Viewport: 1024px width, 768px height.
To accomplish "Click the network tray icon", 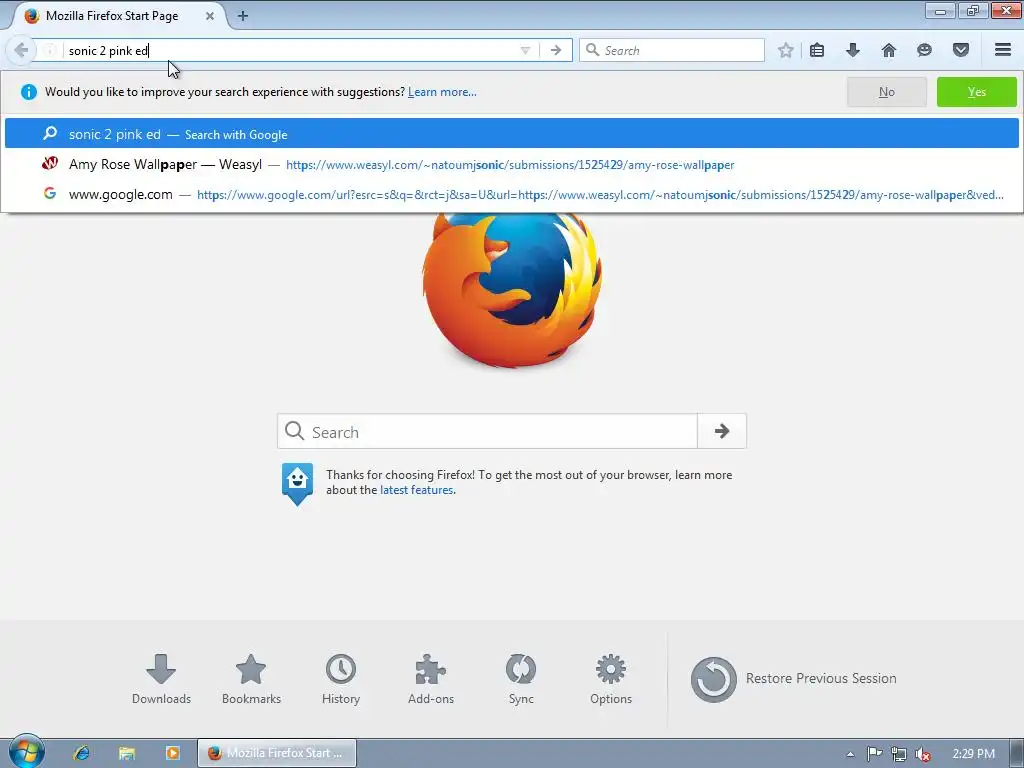I will coord(899,754).
